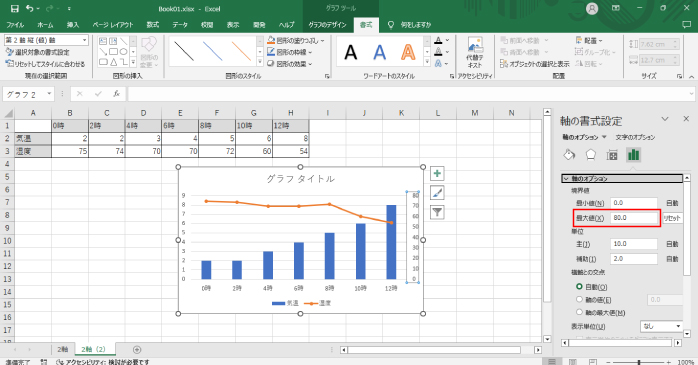The height and width of the screenshot is (365, 698).
Task: Select 自動(O) radio button
Action: click(x=579, y=287)
